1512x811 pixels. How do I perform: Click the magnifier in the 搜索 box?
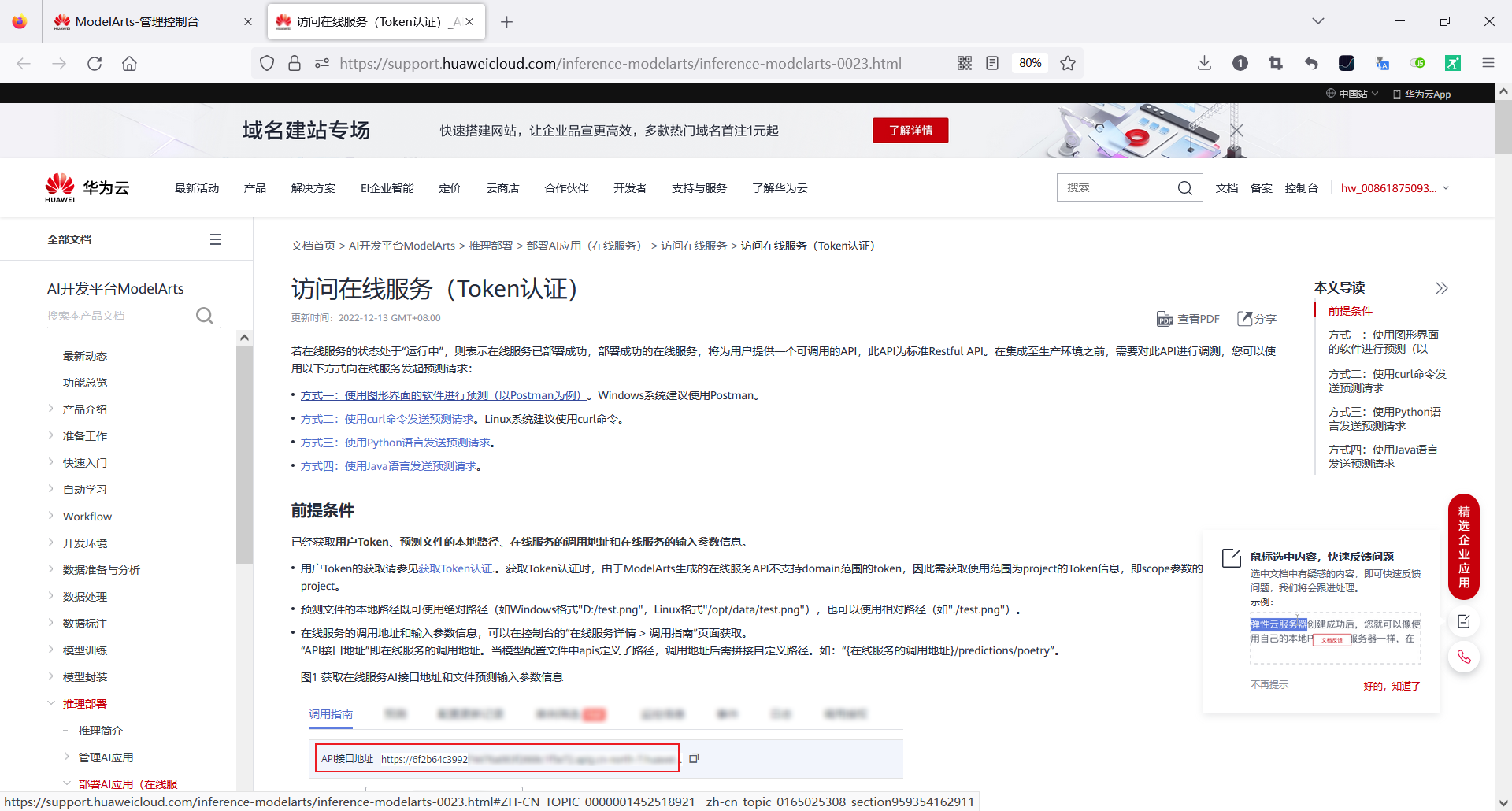1185,187
